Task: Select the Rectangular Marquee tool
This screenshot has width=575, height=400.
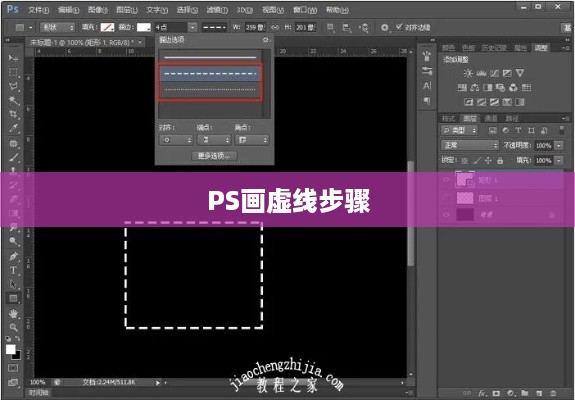Action: click(x=14, y=72)
